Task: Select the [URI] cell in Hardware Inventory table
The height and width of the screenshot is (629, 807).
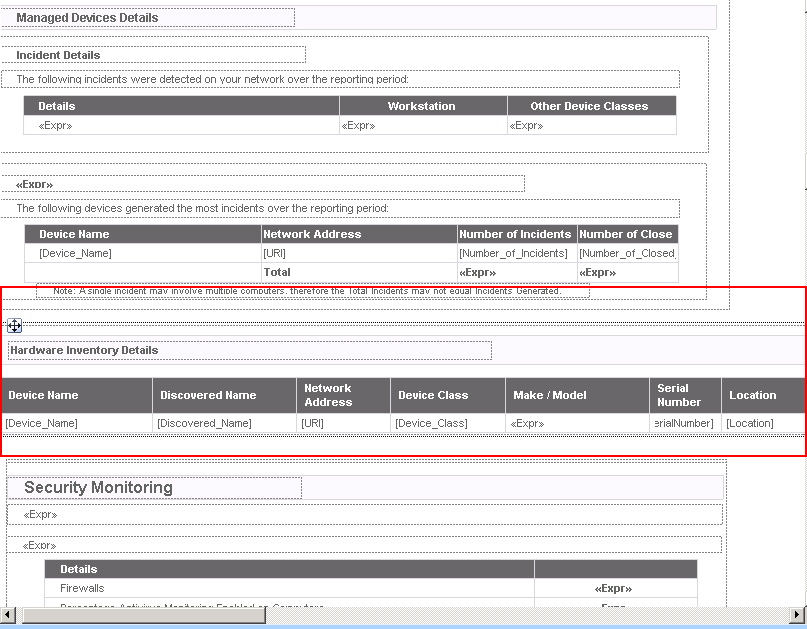Action: [x=343, y=423]
